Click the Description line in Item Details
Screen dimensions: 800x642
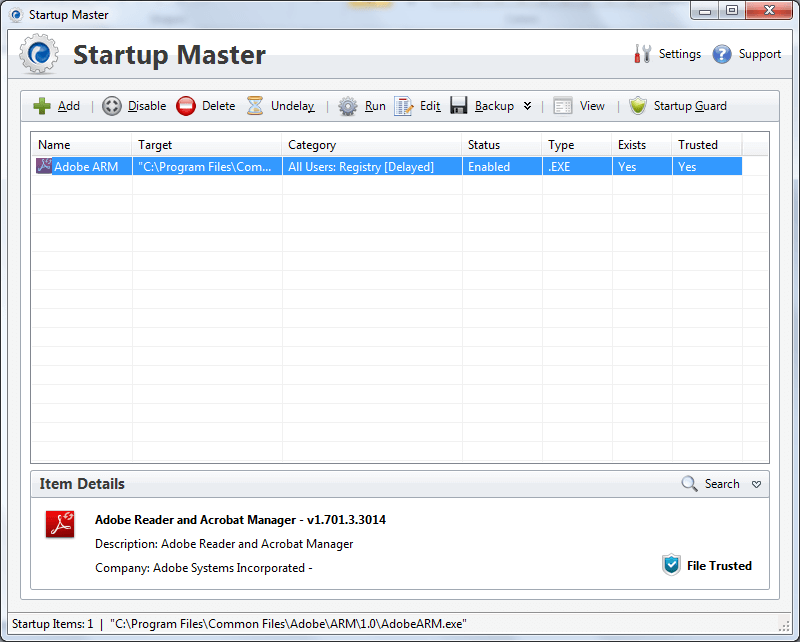click(224, 544)
